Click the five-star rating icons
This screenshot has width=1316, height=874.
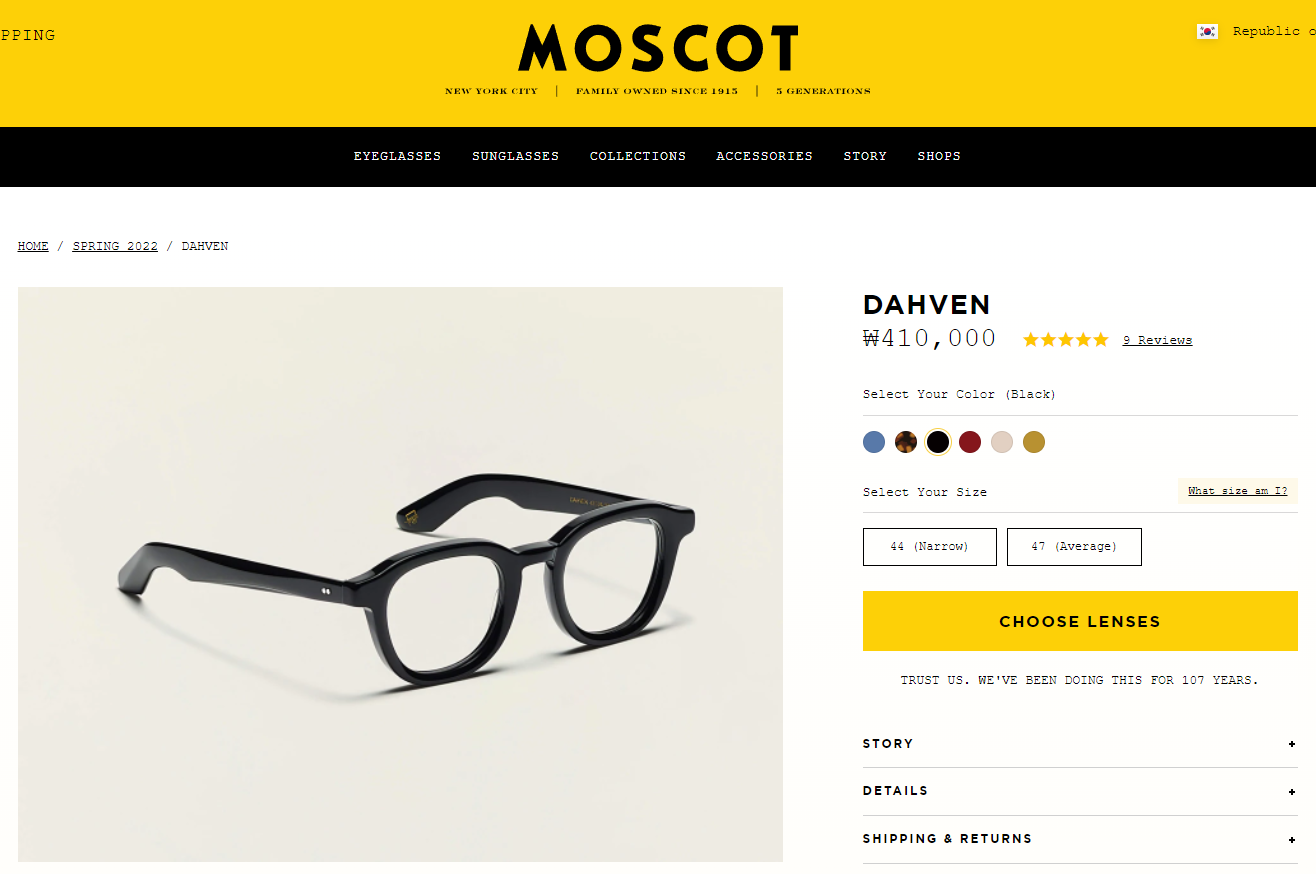pos(1066,340)
